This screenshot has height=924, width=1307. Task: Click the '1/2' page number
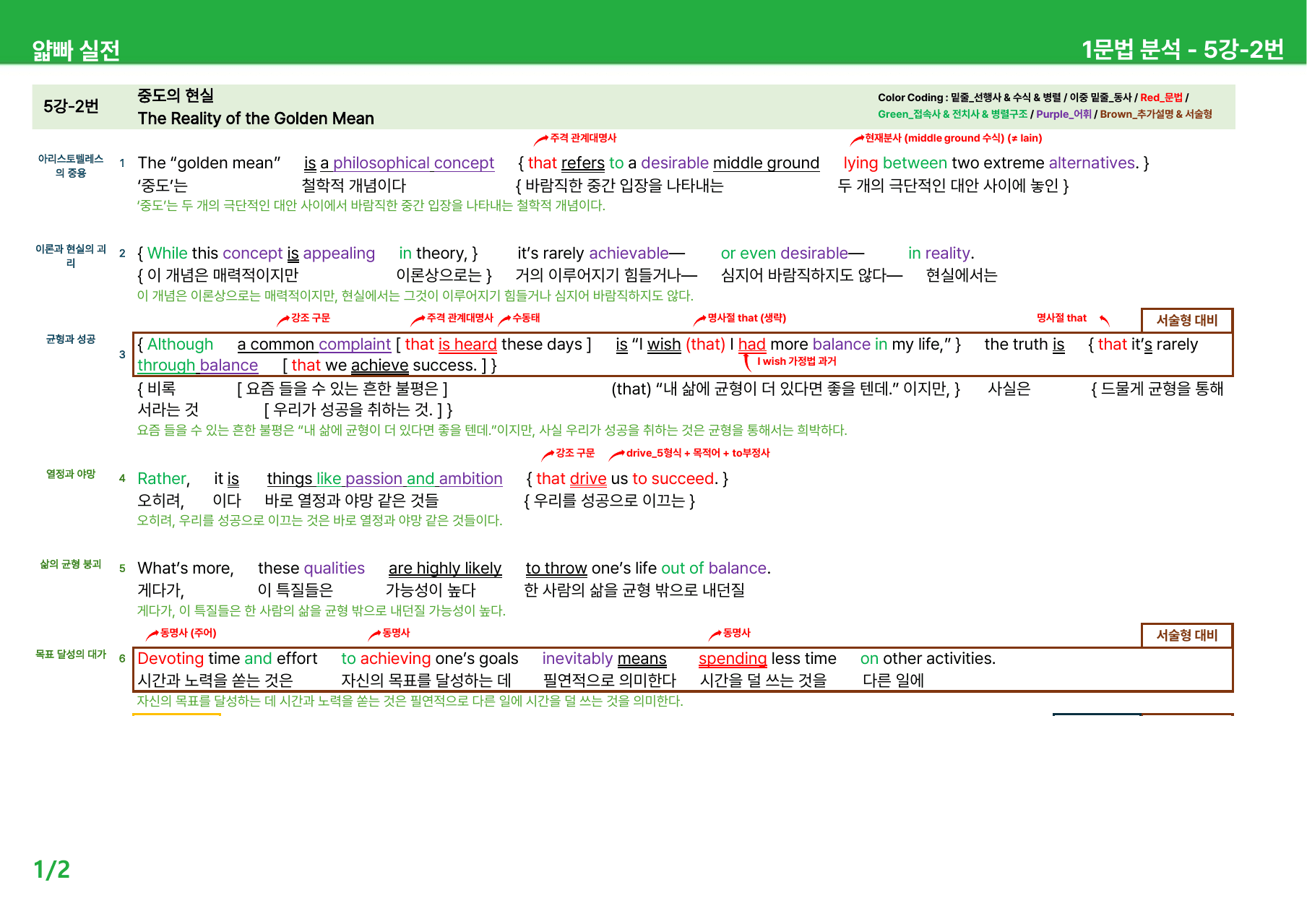click(x=52, y=869)
